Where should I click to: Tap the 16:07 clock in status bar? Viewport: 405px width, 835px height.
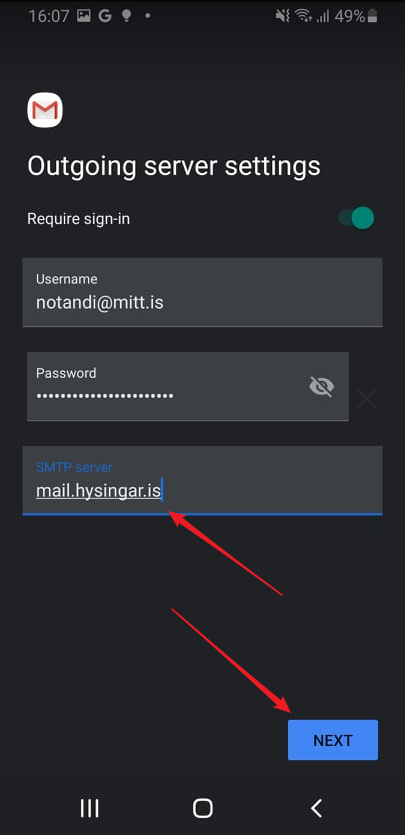pyautogui.click(x=49, y=17)
